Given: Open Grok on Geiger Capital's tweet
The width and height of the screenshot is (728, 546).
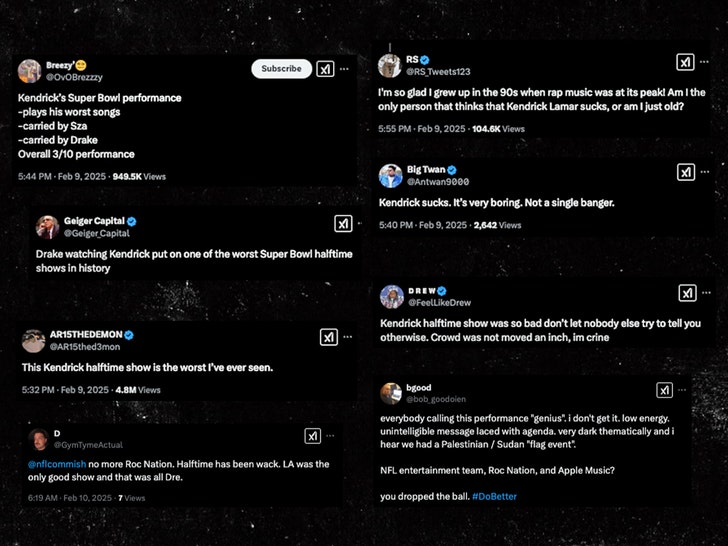Looking at the screenshot, I should (343, 225).
